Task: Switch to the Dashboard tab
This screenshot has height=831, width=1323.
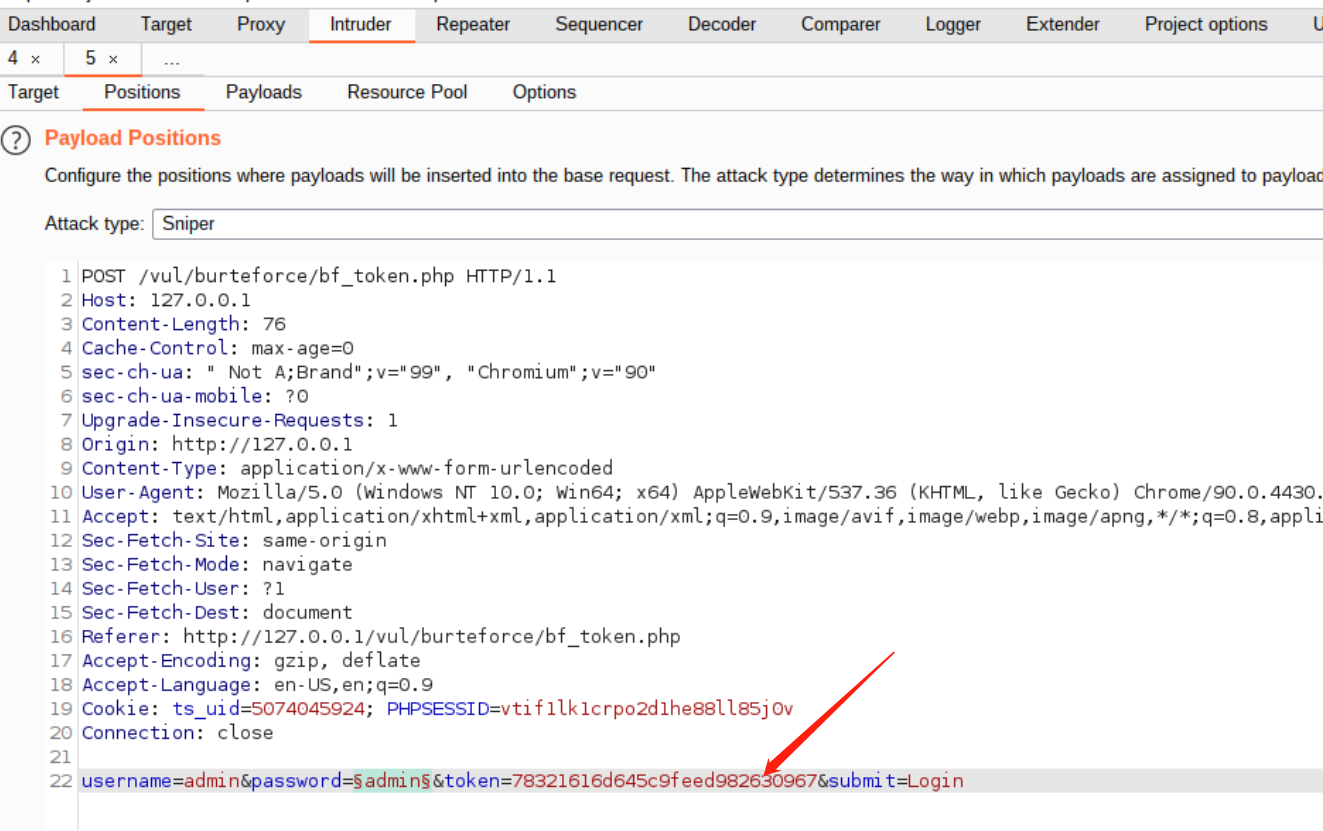Action: pyautogui.click(x=52, y=25)
